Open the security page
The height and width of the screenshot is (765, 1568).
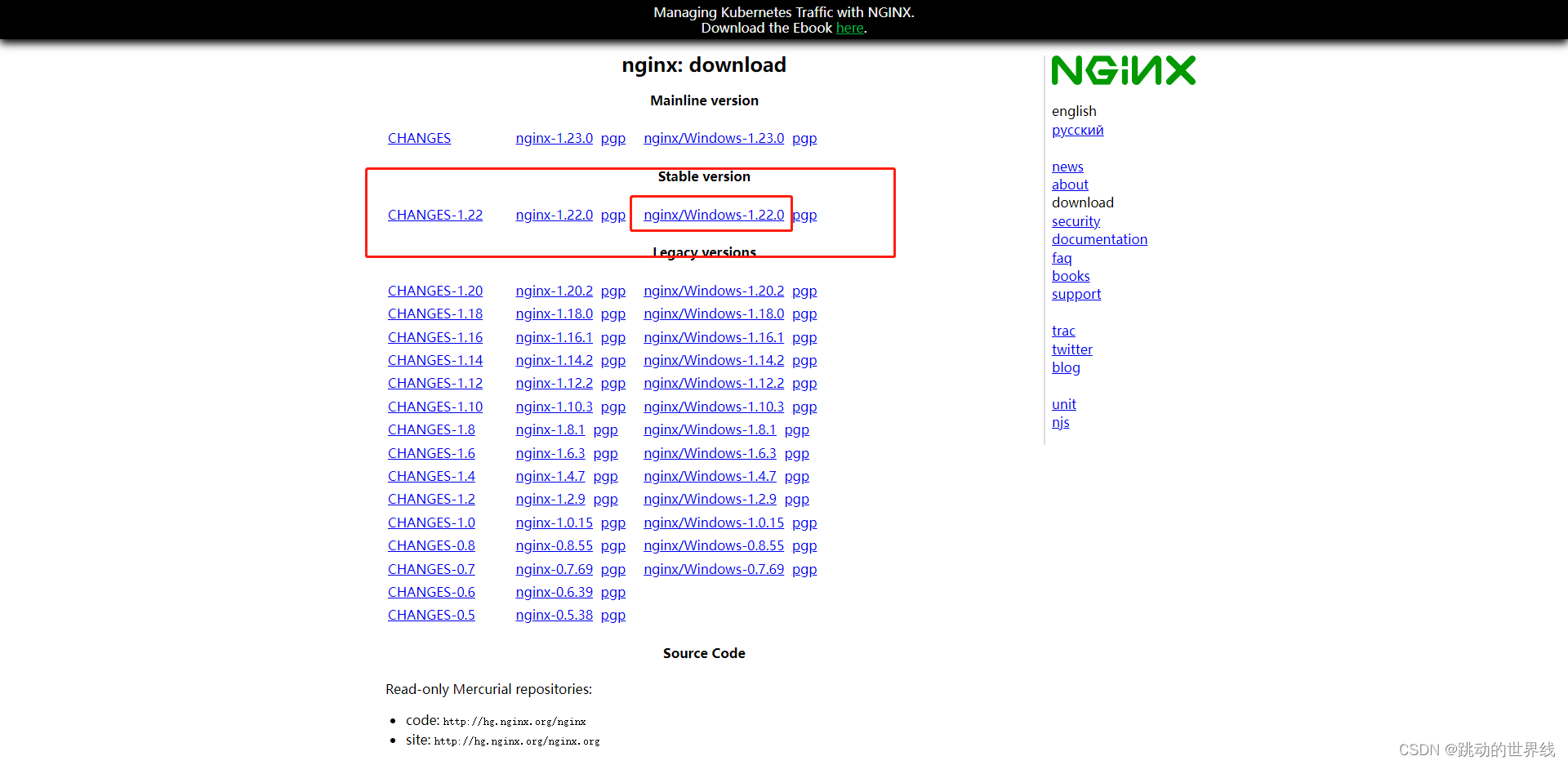(1076, 221)
